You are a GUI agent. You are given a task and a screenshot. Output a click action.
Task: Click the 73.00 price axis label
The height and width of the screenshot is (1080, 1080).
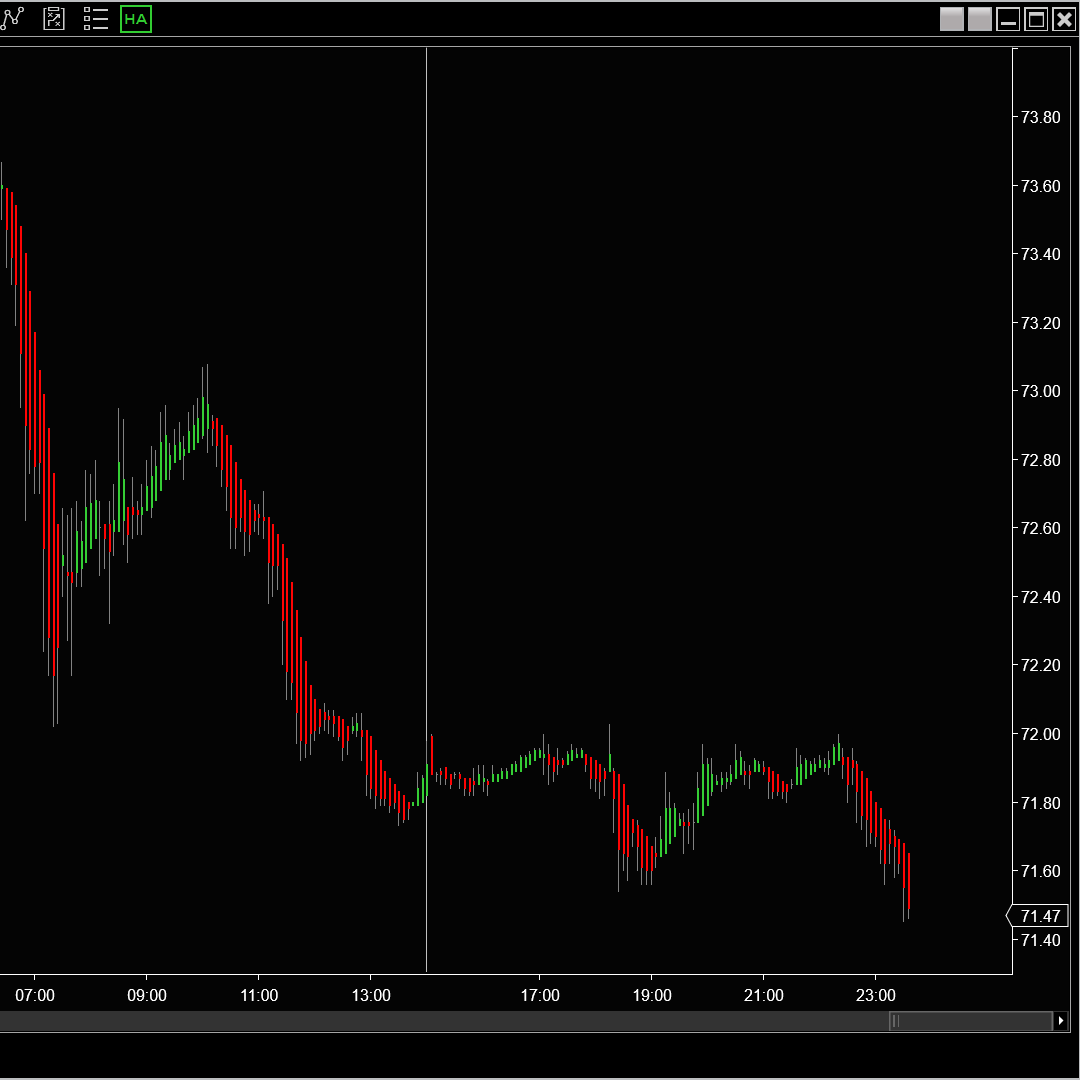pyautogui.click(x=1040, y=391)
